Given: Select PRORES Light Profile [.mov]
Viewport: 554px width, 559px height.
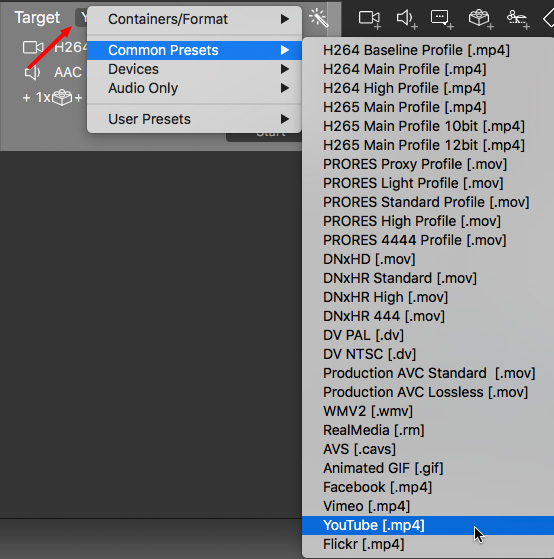Looking at the screenshot, I should tap(428, 183).
